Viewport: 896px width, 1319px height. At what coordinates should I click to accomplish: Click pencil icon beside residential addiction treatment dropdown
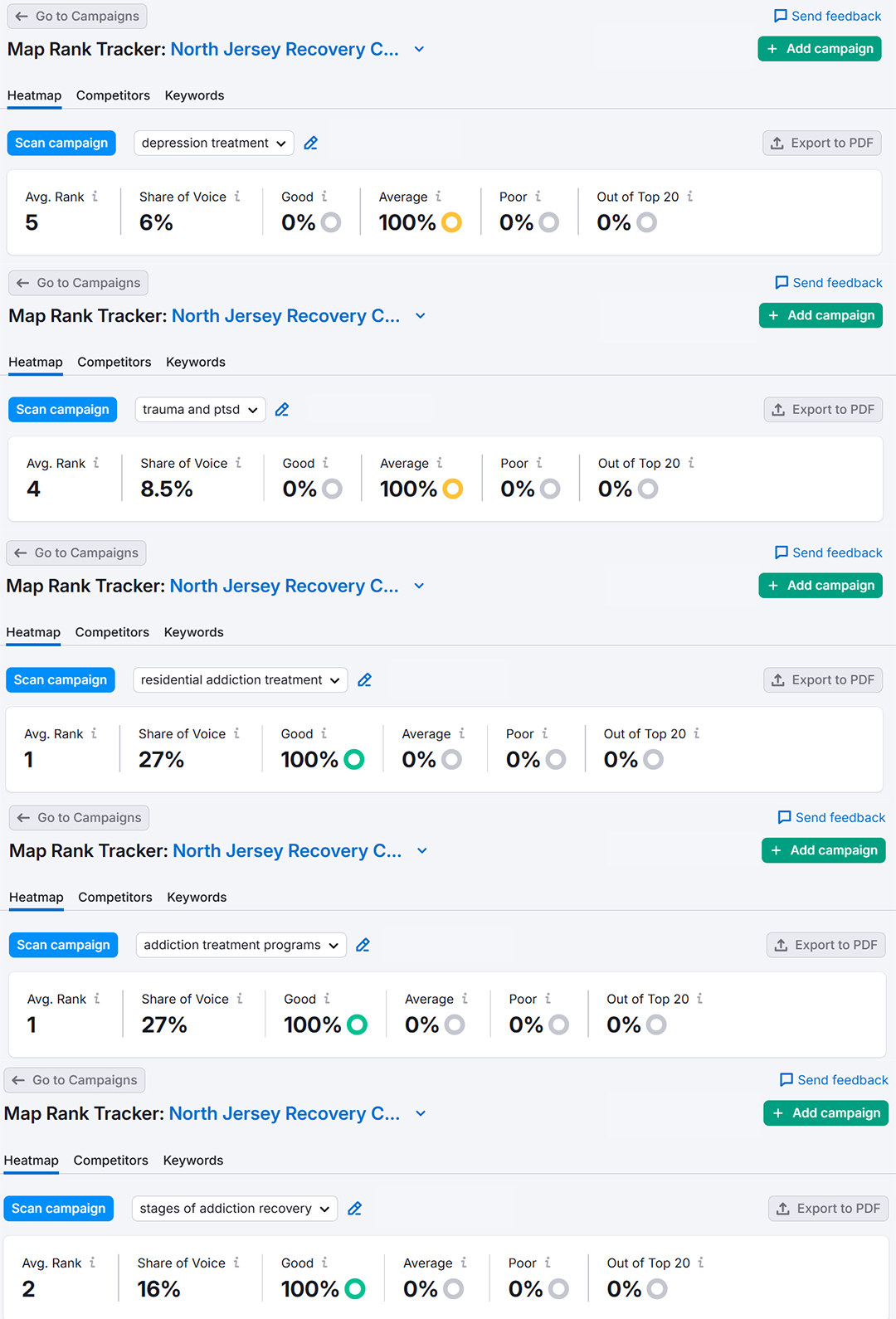pyautogui.click(x=364, y=680)
